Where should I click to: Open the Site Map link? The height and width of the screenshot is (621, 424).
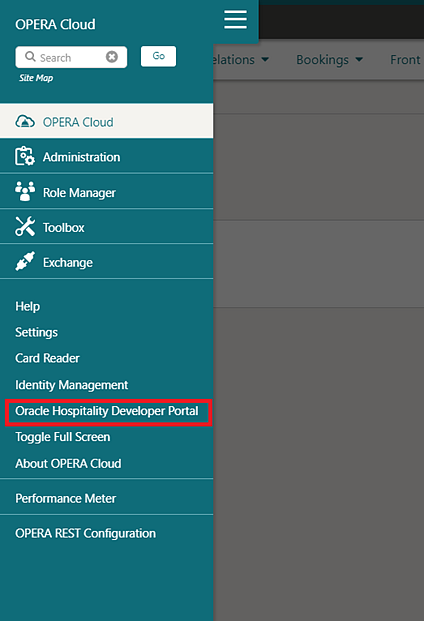pos(36,78)
